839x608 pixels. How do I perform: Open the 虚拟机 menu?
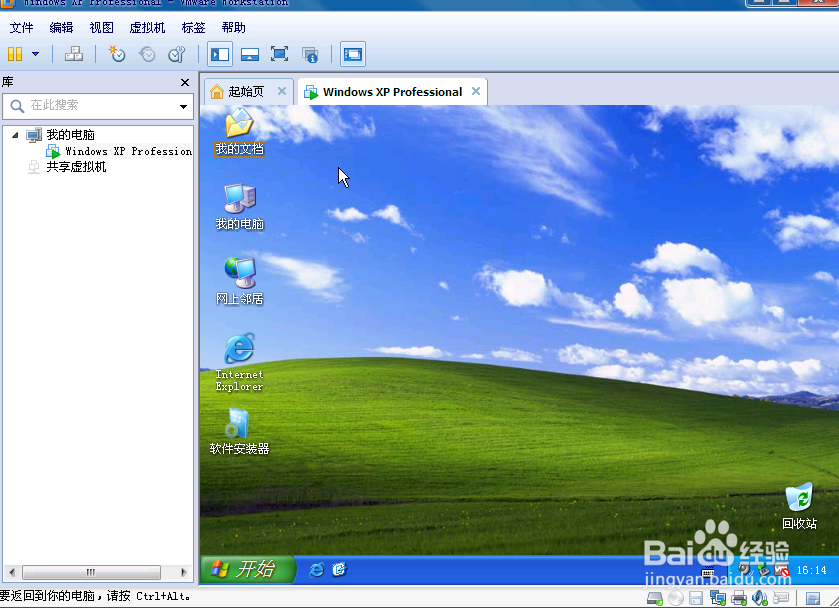tap(147, 27)
